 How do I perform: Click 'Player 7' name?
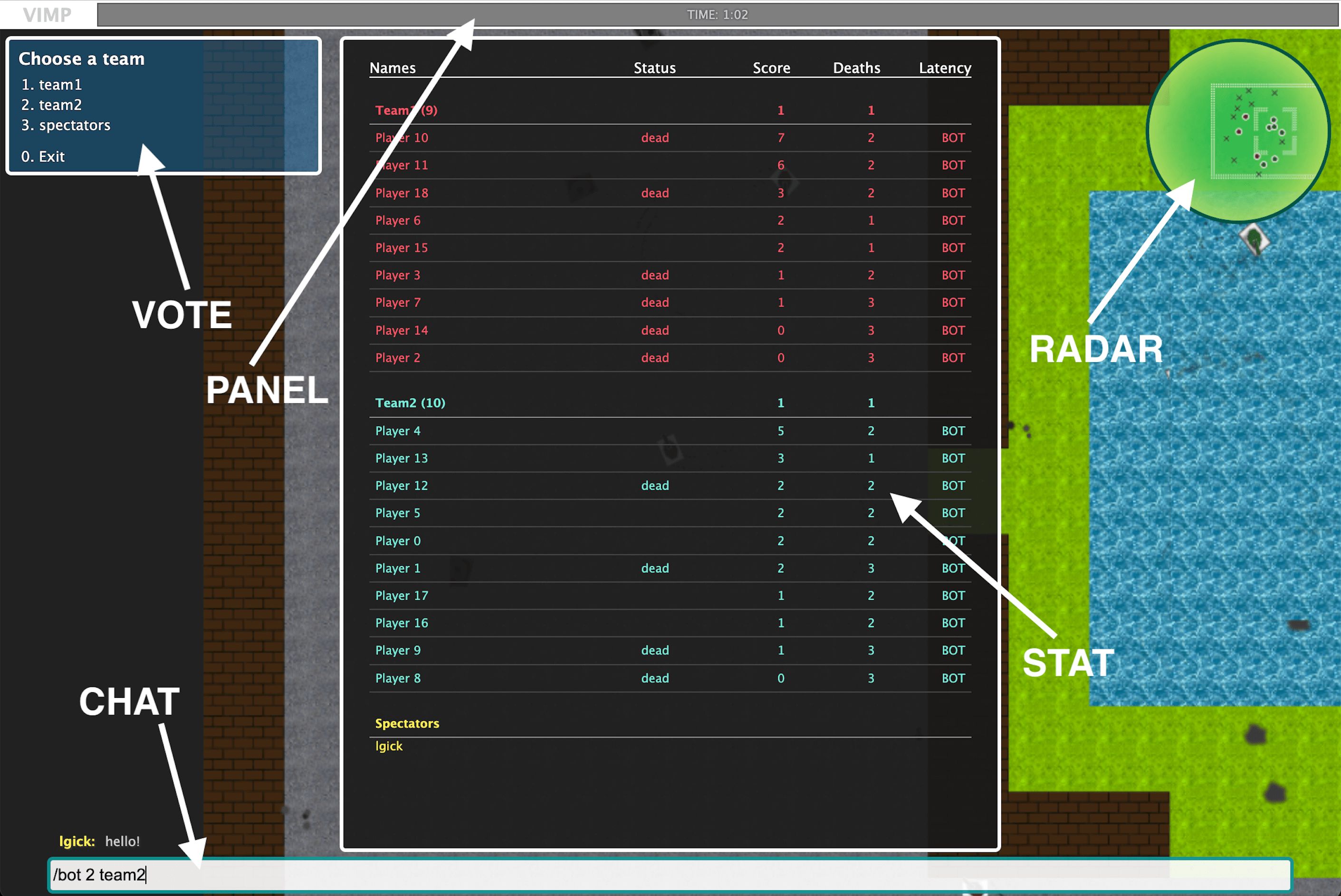point(398,303)
